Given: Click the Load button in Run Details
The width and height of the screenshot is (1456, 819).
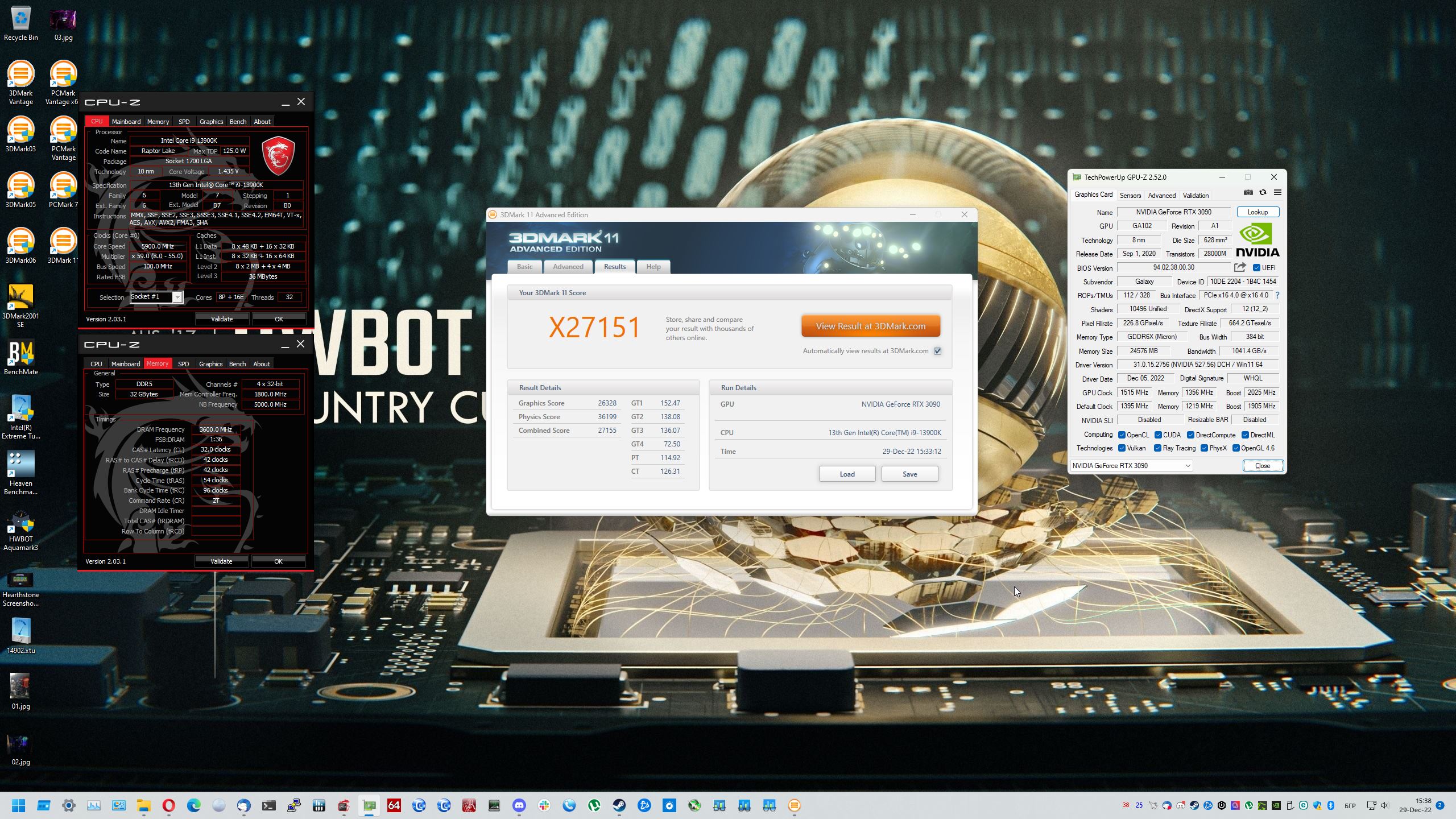Looking at the screenshot, I should click(847, 474).
